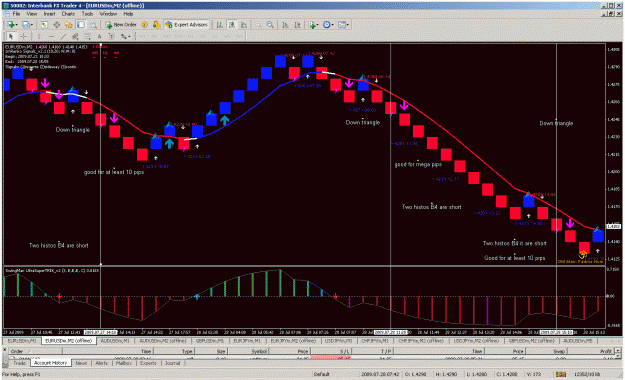This screenshot has height=380, width=625.
Task: Select the Crosshair tool
Action: click(x=24, y=37)
